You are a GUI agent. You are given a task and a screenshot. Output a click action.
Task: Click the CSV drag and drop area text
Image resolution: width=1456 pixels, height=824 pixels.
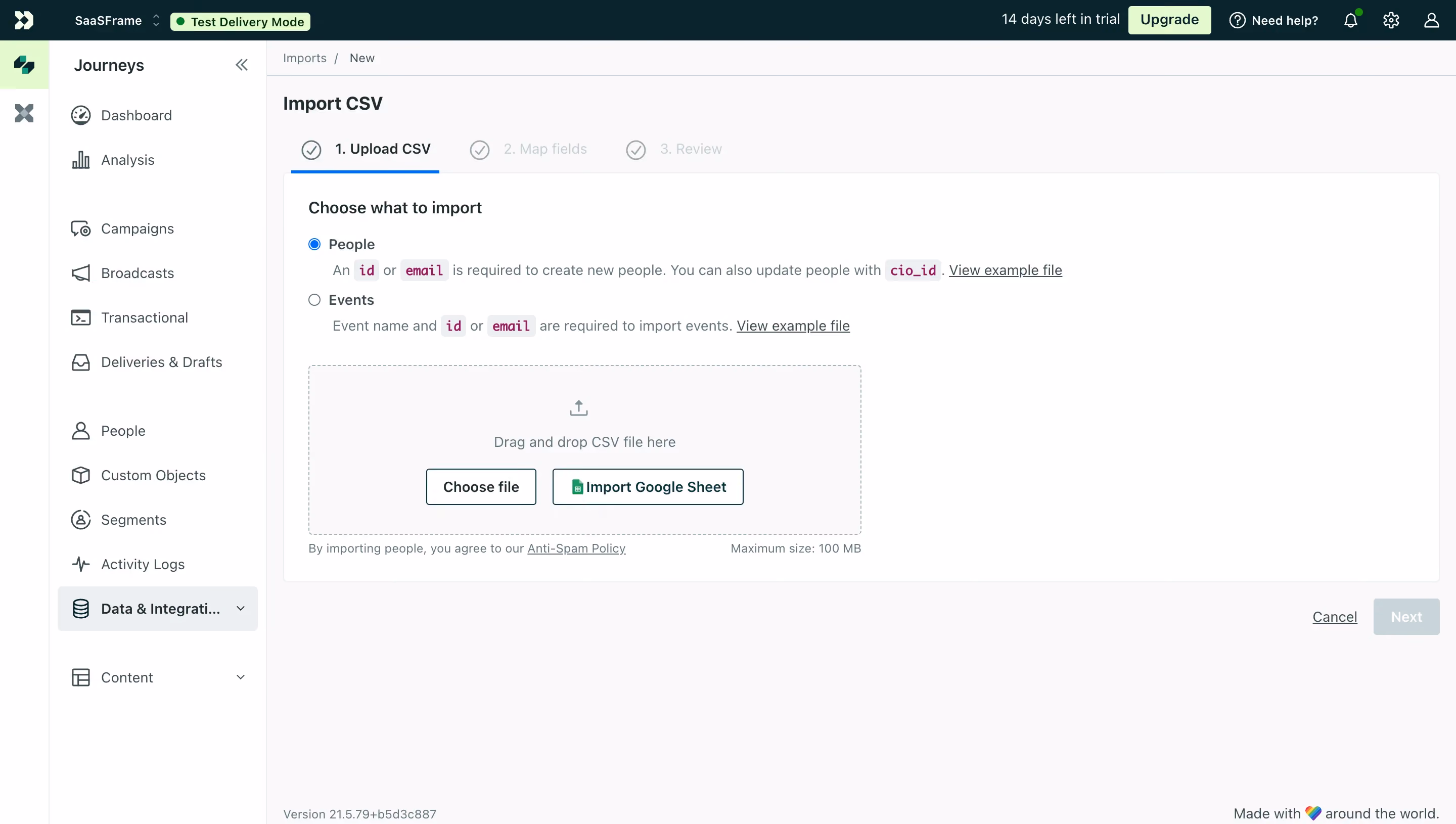click(584, 442)
